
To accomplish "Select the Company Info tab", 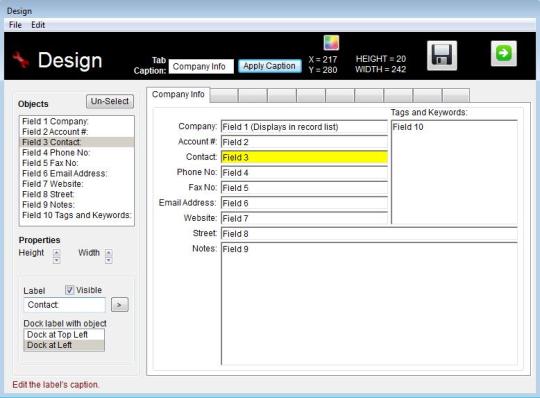I will coord(178,94).
